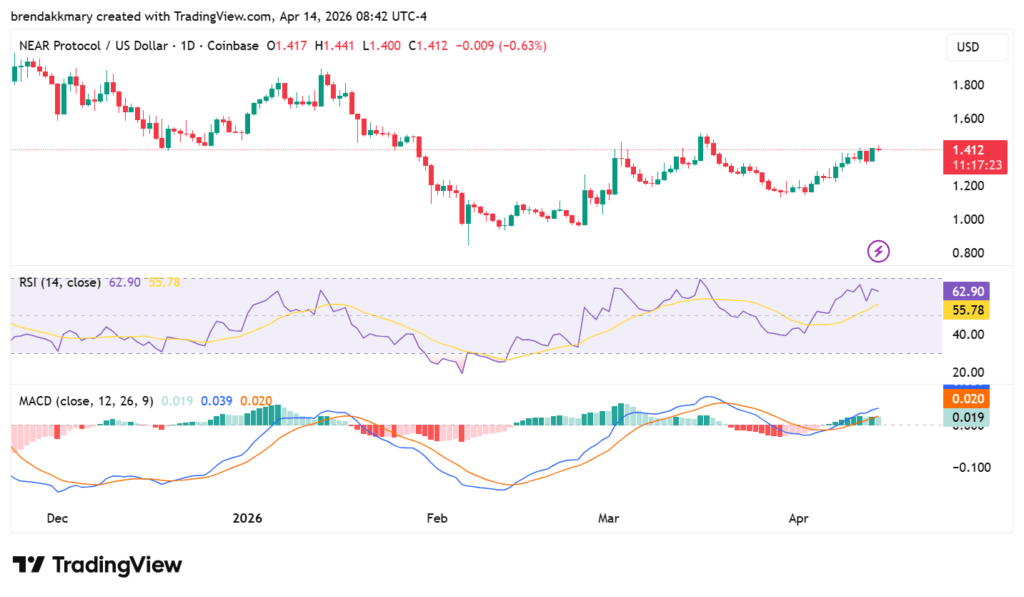
Task: Open instant trading via the lightning bolt icon
Action: point(878,250)
